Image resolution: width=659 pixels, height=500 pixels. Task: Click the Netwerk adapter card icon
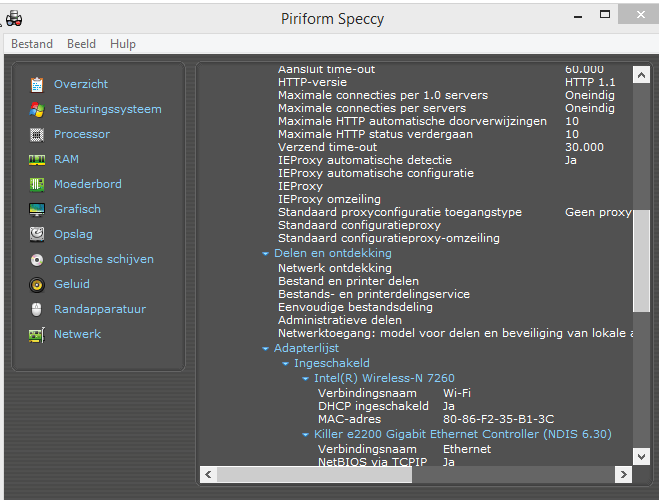[37, 335]
